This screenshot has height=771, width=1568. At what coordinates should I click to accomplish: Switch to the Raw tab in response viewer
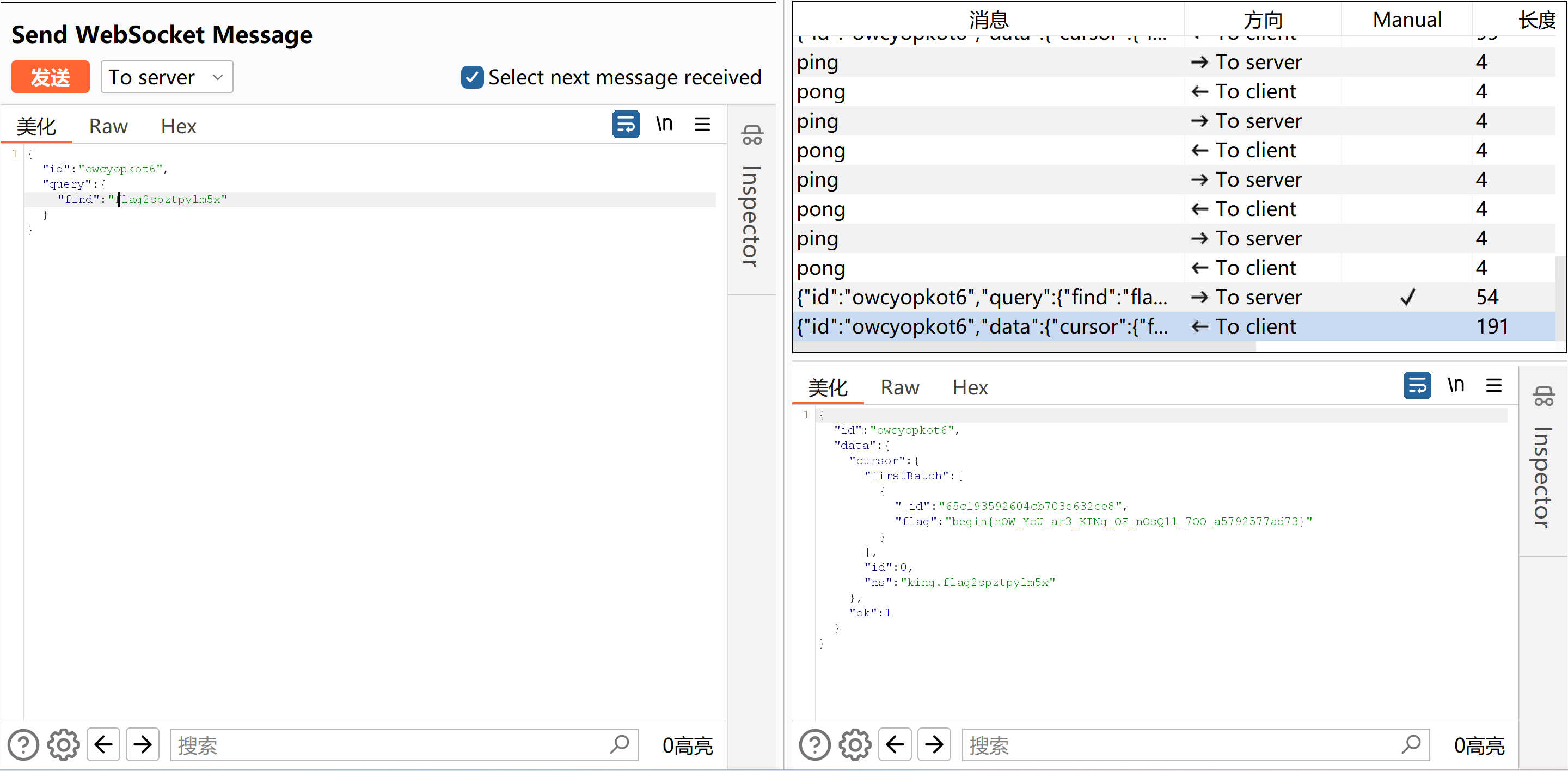[899, 387]
